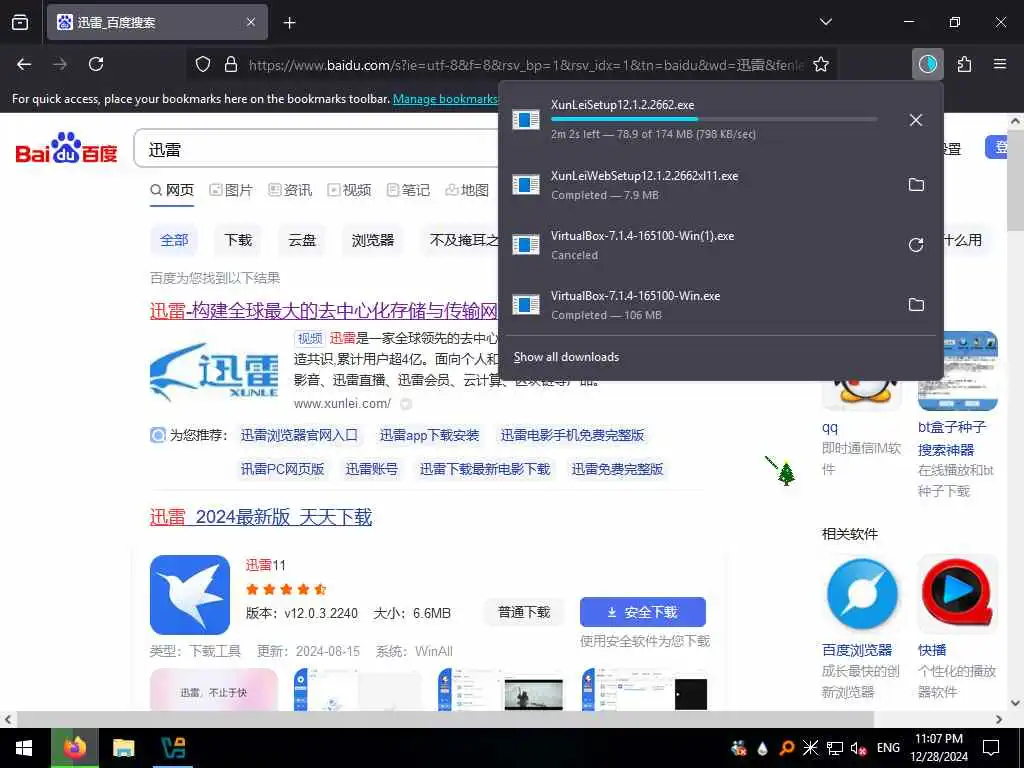Screen dimensions: 1024x768
Task: Select the 笔记 search tab
Action: [x=408, y=190]
